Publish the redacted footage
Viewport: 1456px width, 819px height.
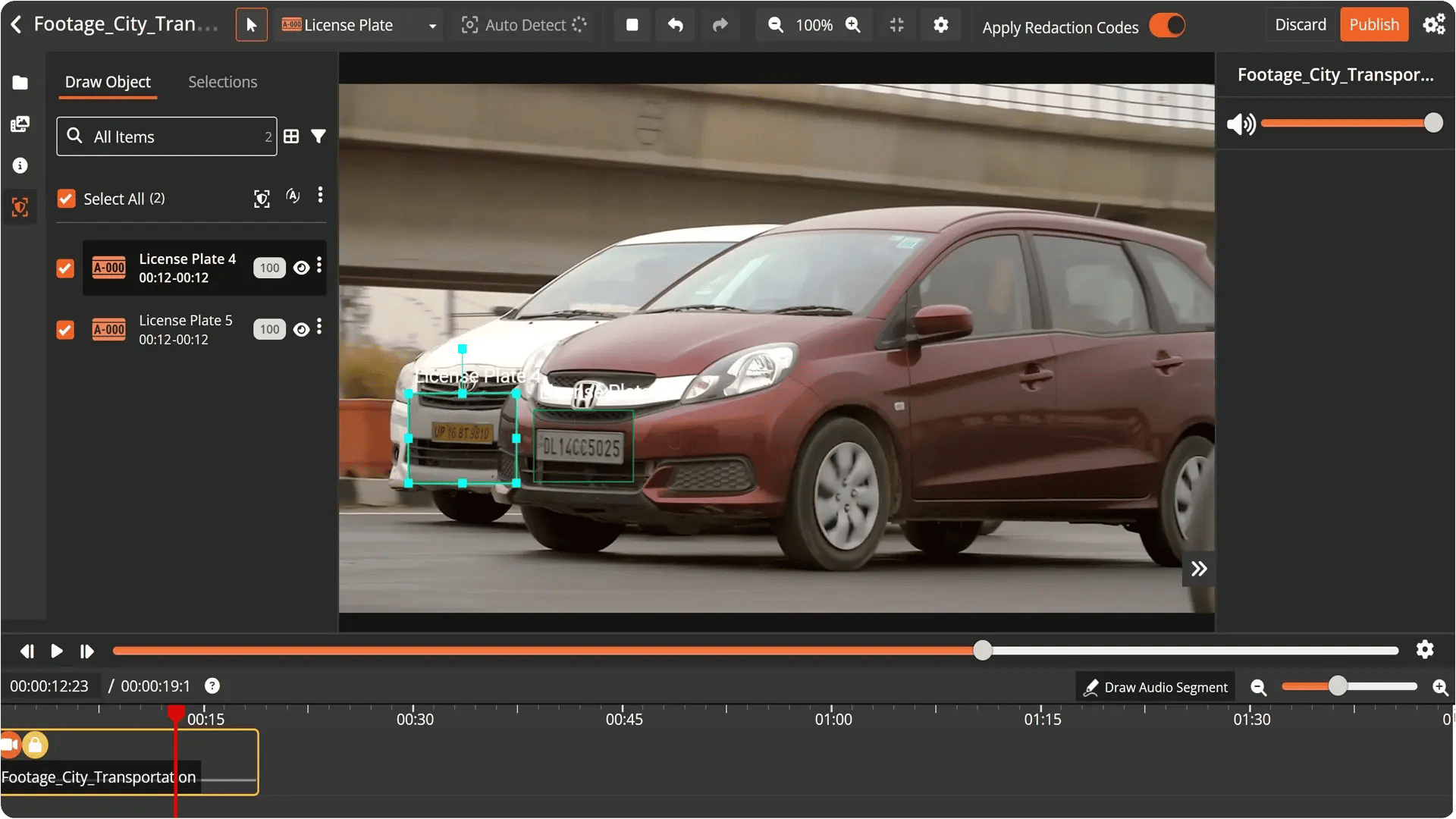(1374, 24)
